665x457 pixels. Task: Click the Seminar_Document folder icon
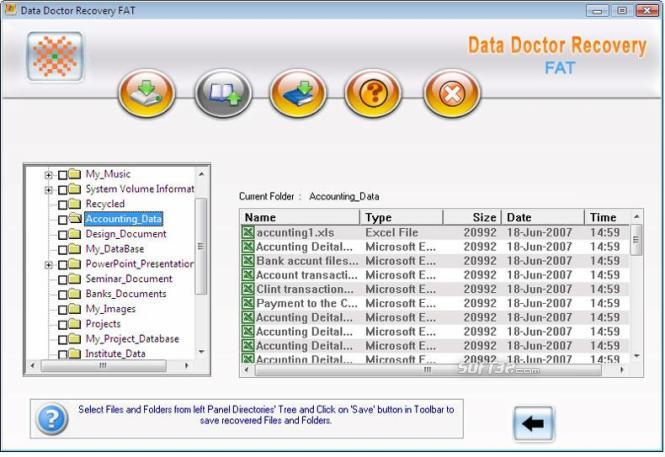point(75,279)
